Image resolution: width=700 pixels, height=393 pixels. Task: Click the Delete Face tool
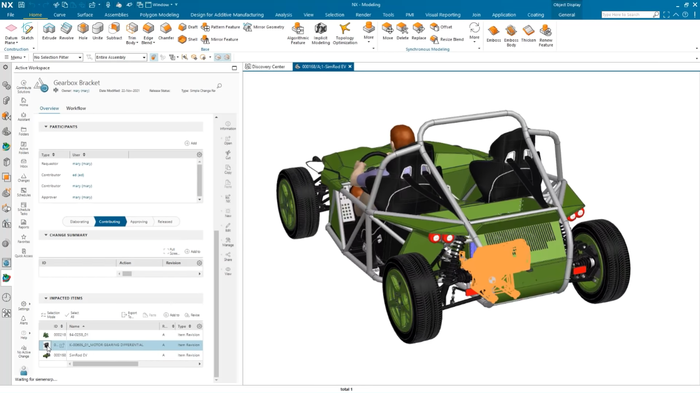point(402,31)
